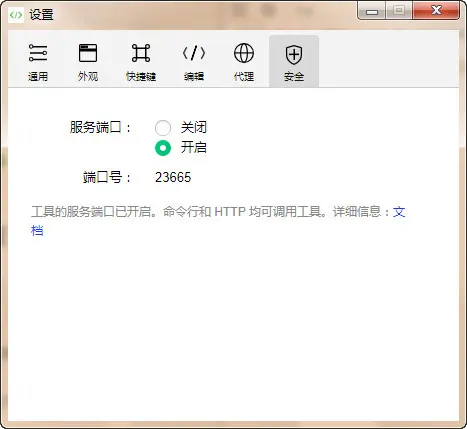Select the 安全 shield security icon
467x429 pixels.
(294, 55)
